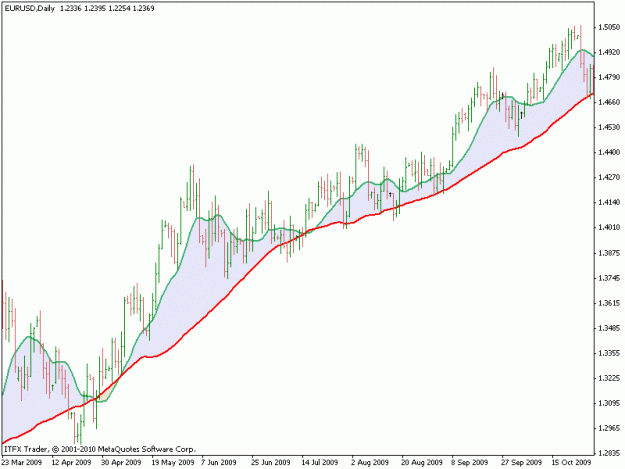
Task: Select the 20 Aug 2009 date label
Action: [x=422, y=463]
